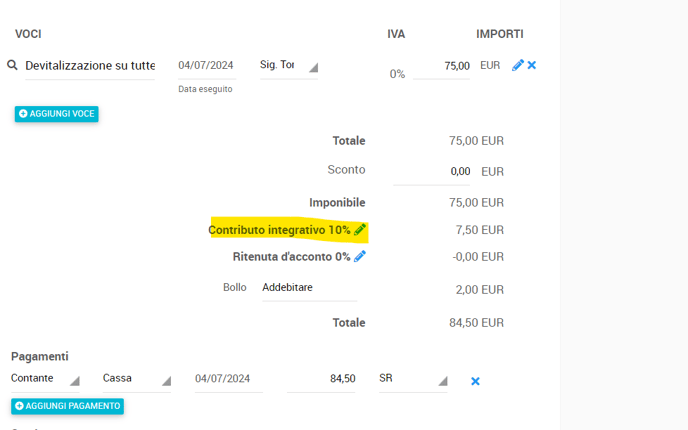Open the Cassa account dropdown
The width and height of the screenshot is (688, 430).
click(137, 379)
